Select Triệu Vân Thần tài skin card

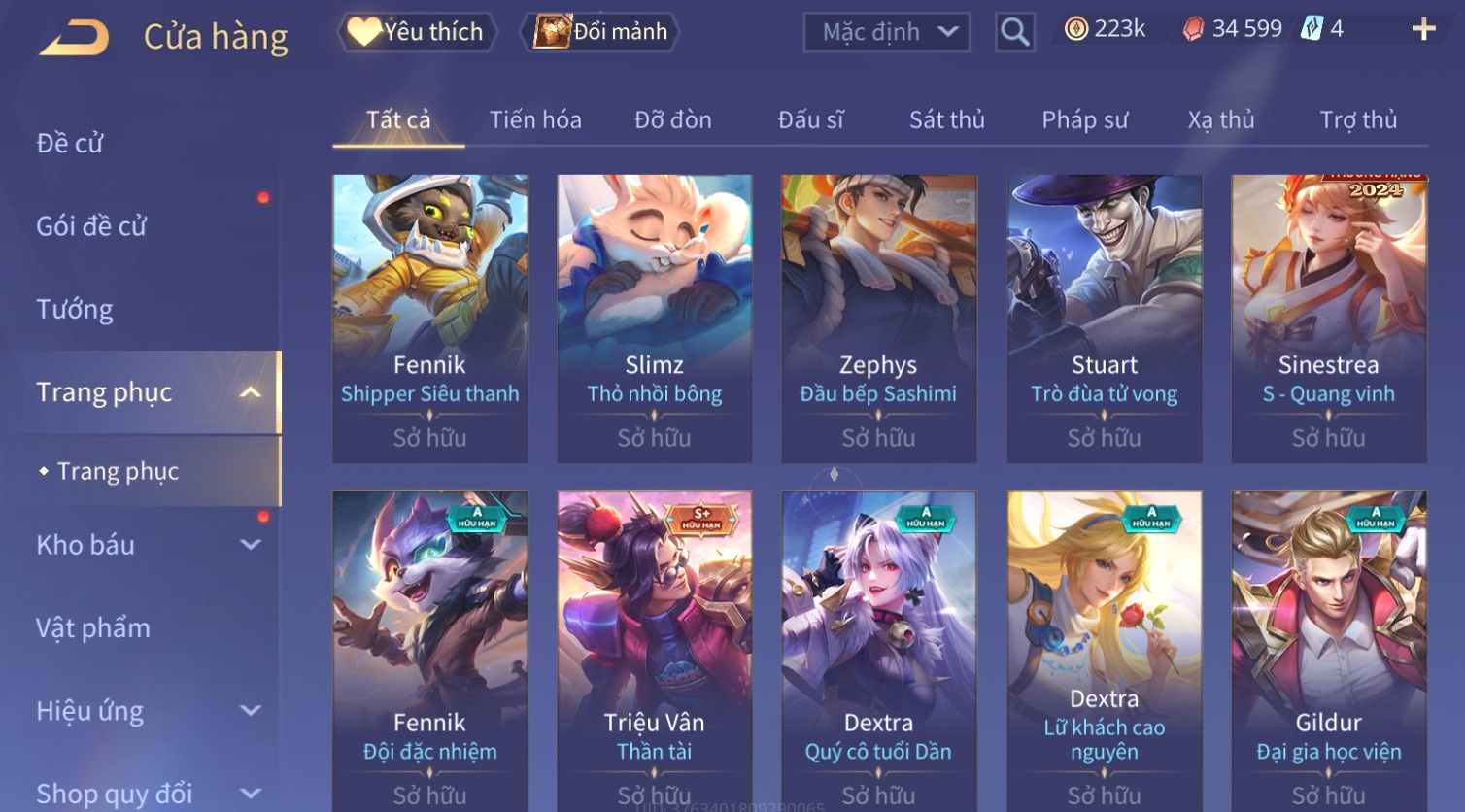point(655,651)
